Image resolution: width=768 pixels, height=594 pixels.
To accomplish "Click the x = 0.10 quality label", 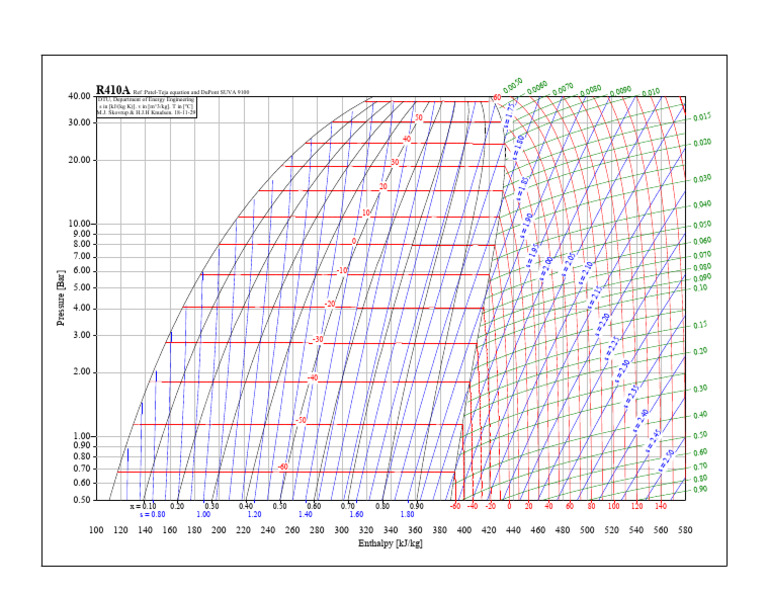I will tap(143, 506).
